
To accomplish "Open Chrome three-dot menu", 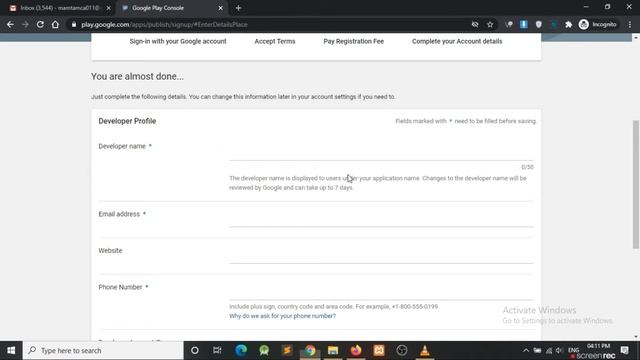I will (x=630, y=24).
